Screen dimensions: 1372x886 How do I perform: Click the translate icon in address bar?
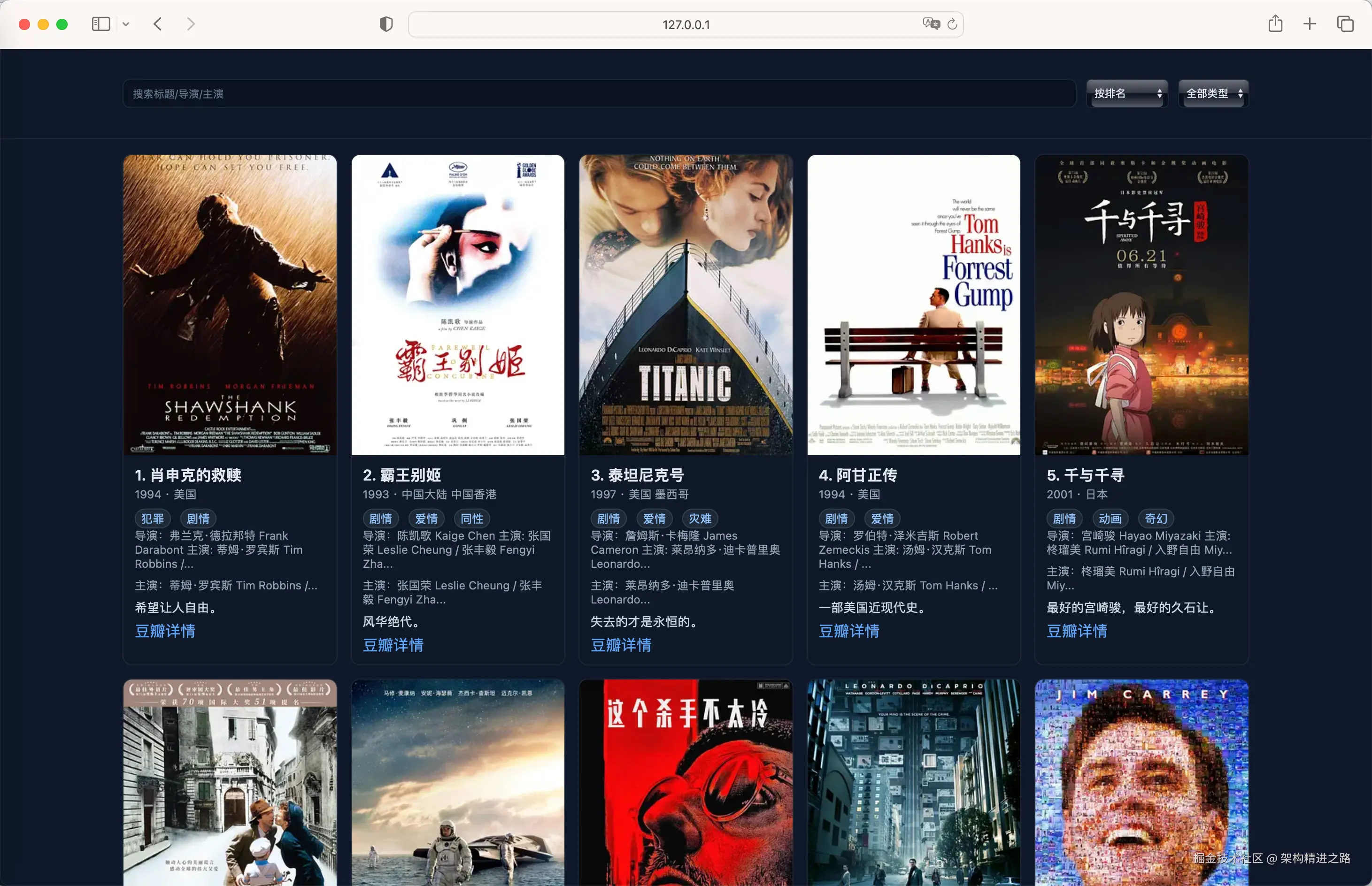[930, 23]
